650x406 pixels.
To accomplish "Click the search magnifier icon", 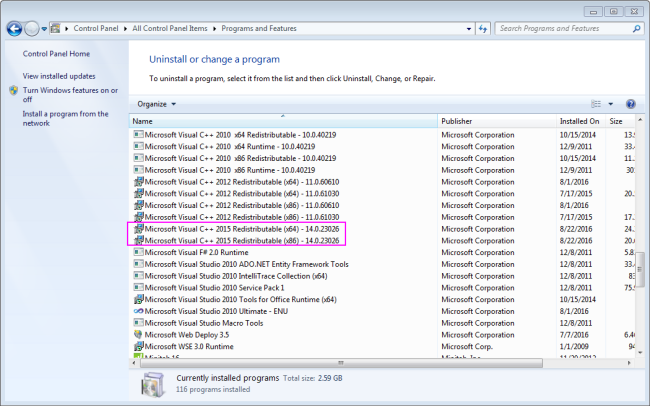I will [636, 29].
